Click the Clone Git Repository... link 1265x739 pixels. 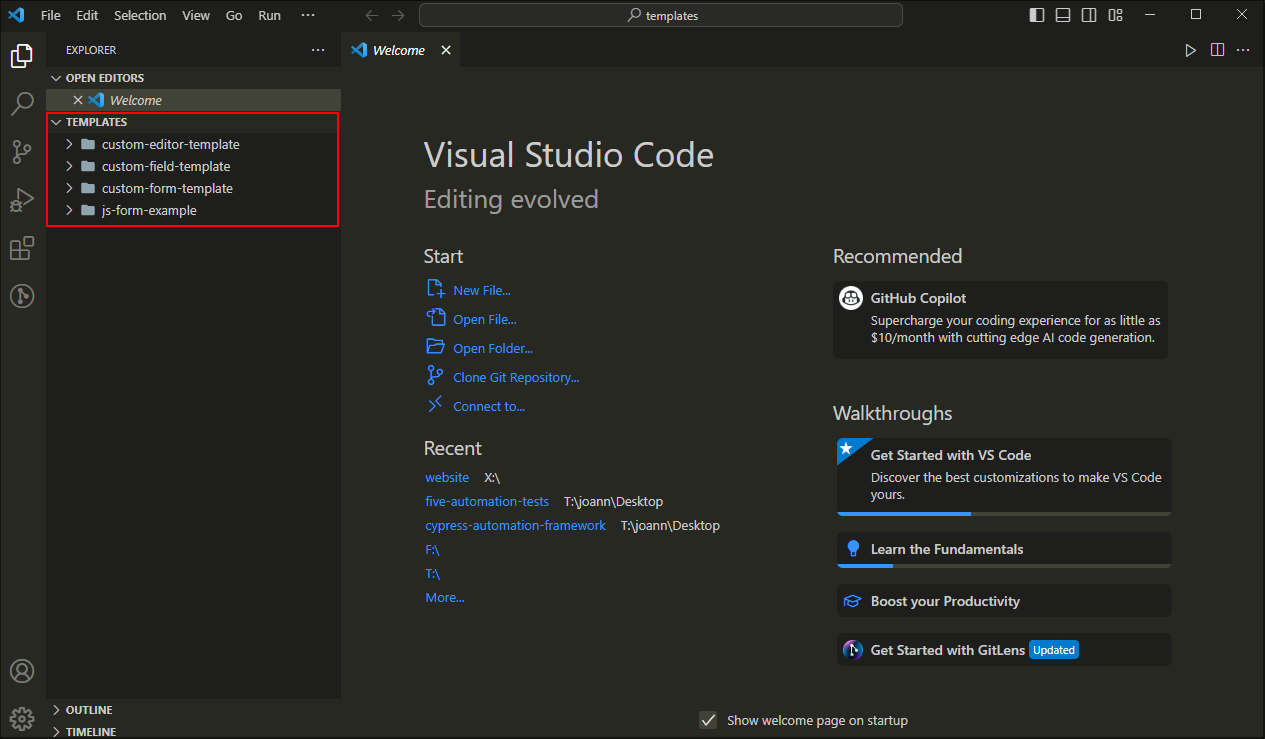click(x=516, y=377)
